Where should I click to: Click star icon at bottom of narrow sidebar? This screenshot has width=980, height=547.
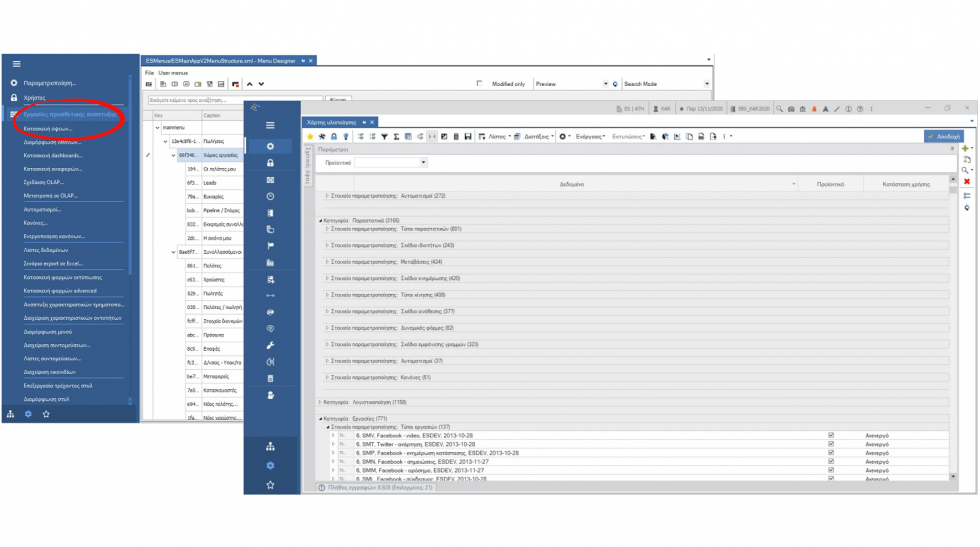270,485
